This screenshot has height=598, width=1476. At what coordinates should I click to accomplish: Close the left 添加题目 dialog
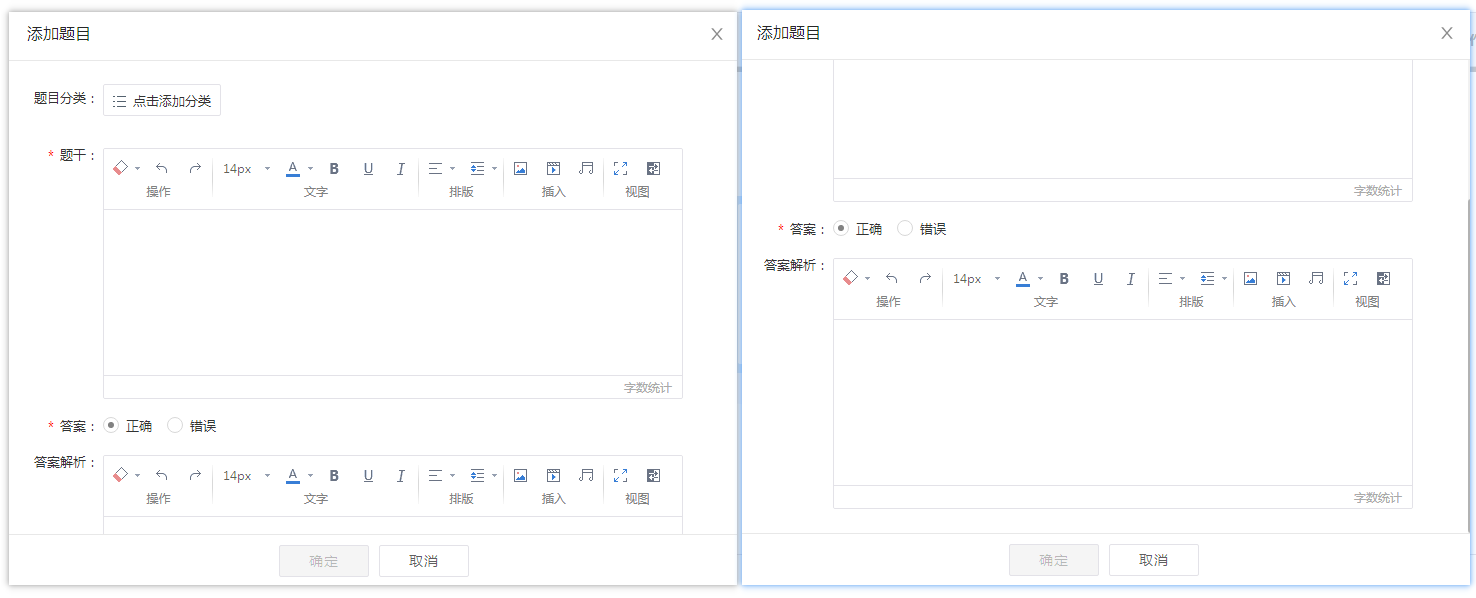point(717,34)
